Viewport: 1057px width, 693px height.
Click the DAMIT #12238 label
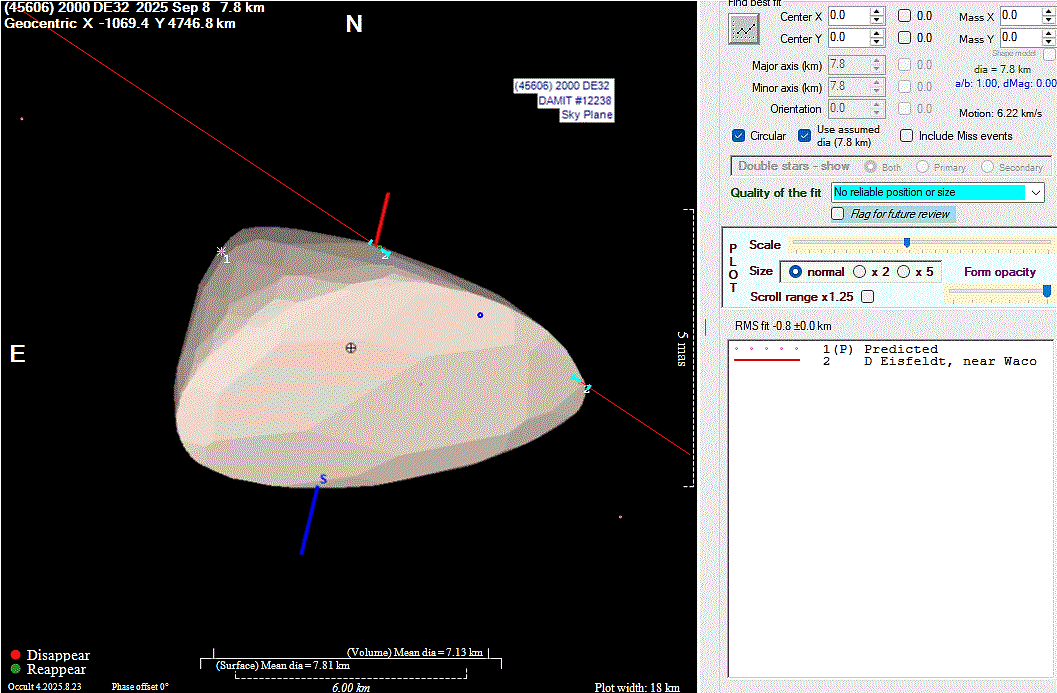click(x=574, y=101)
